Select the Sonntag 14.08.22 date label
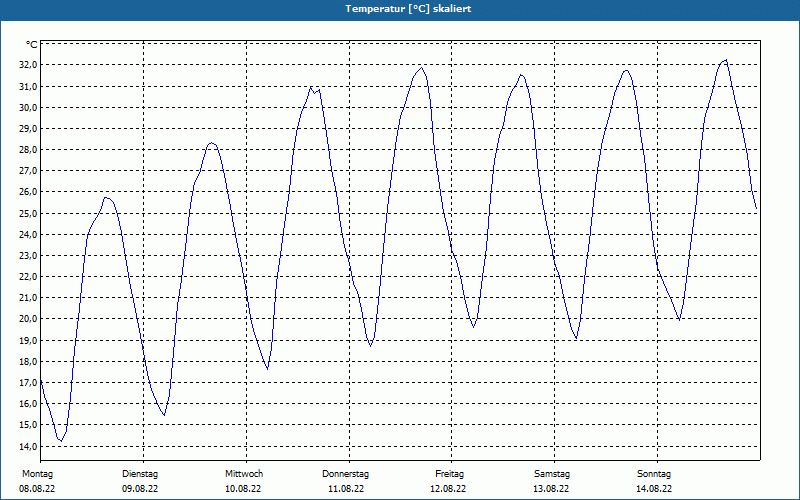Screen dimensions: 800x500 tap(654, 481)
